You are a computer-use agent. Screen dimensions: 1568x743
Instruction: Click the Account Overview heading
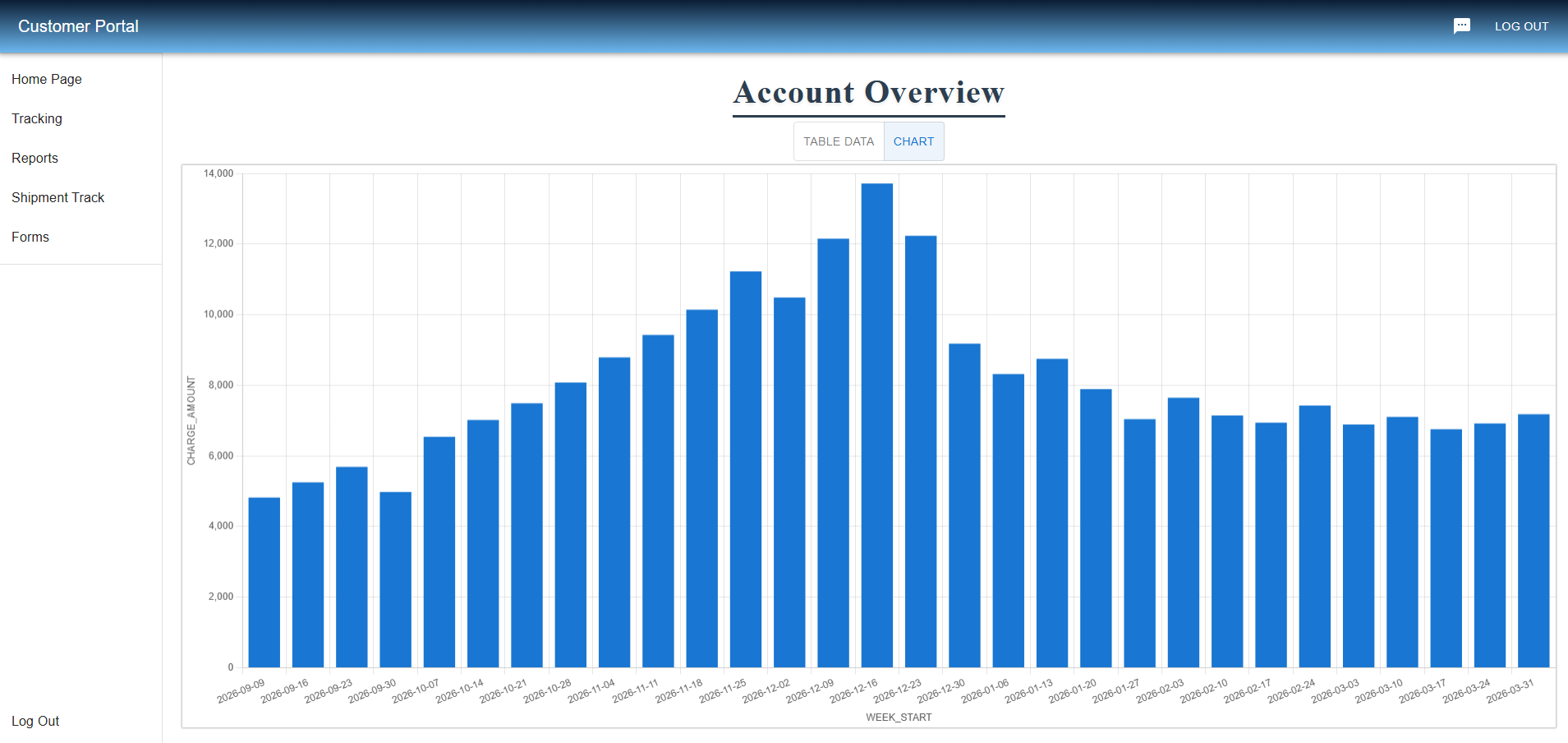pyautogui.click(x=868, y=93)
